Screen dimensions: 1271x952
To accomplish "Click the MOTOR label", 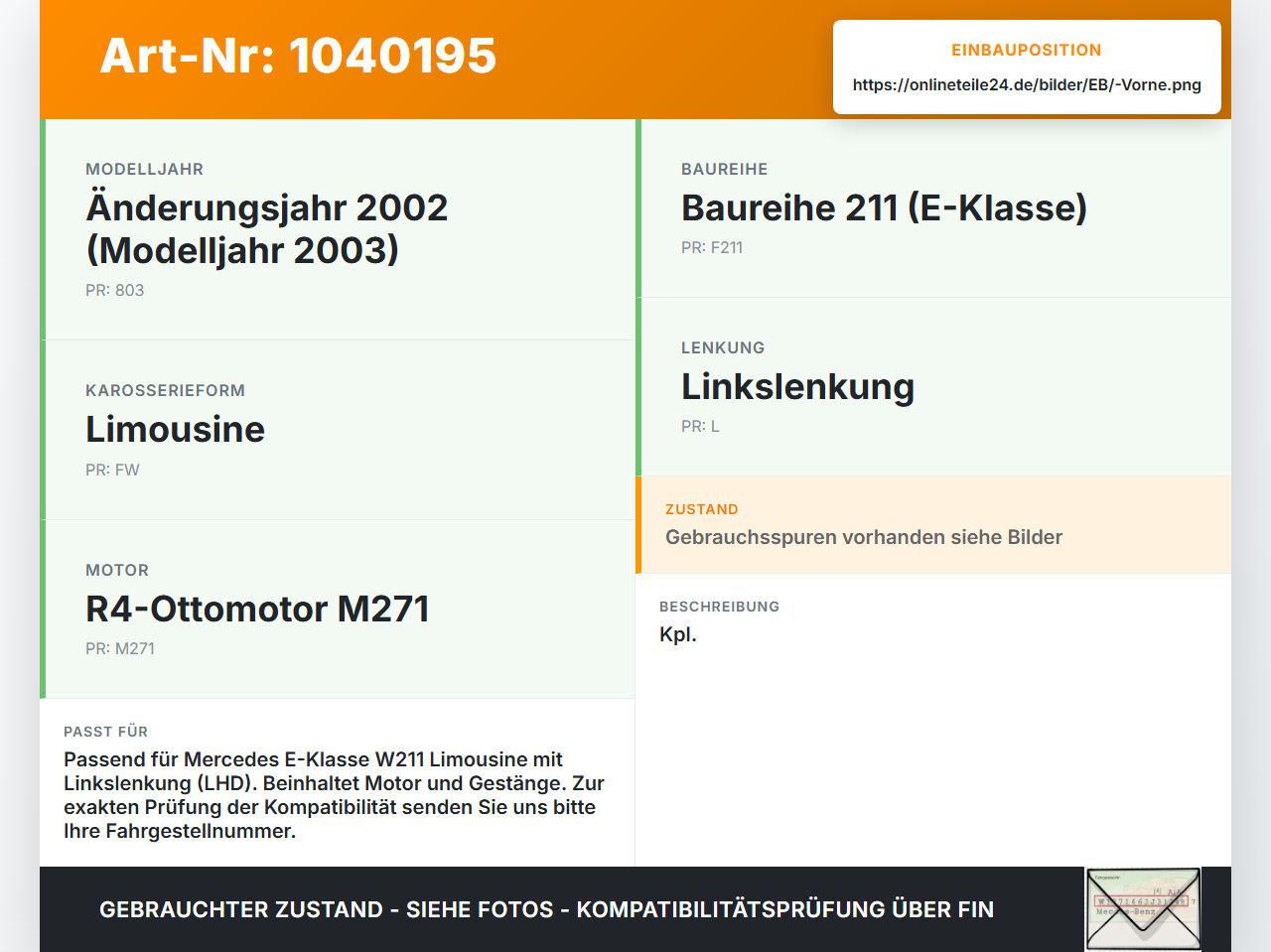I will coord(117,570).
